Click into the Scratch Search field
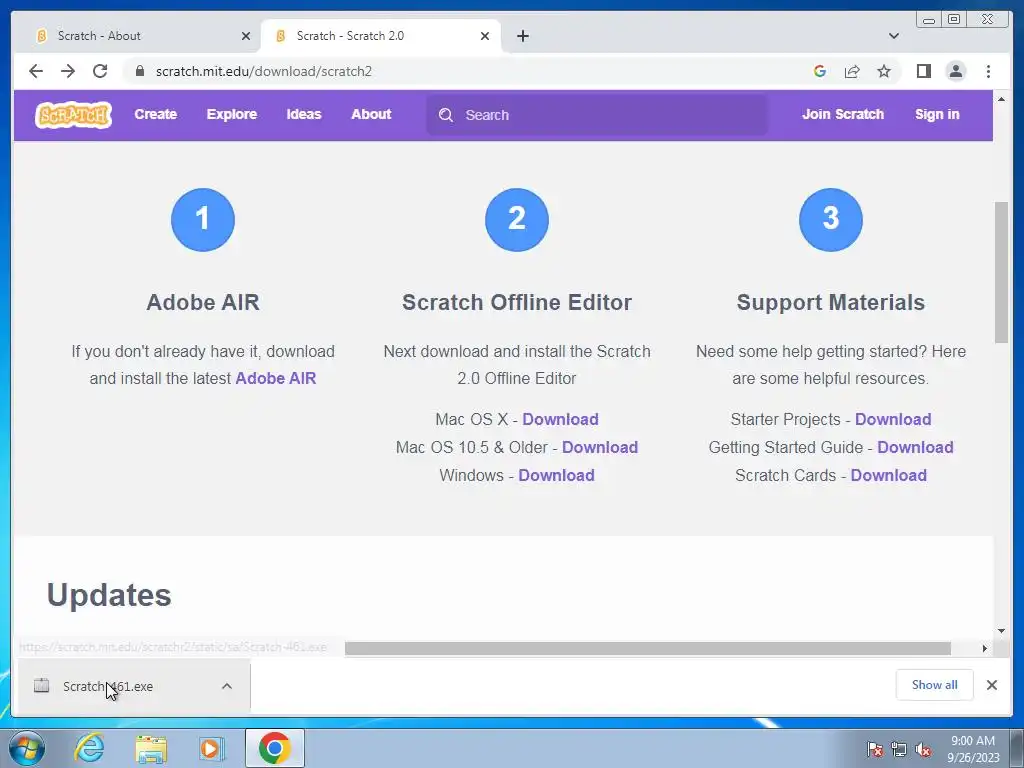The width and height of the screenshot is (1024, 768). coord(597,115)
